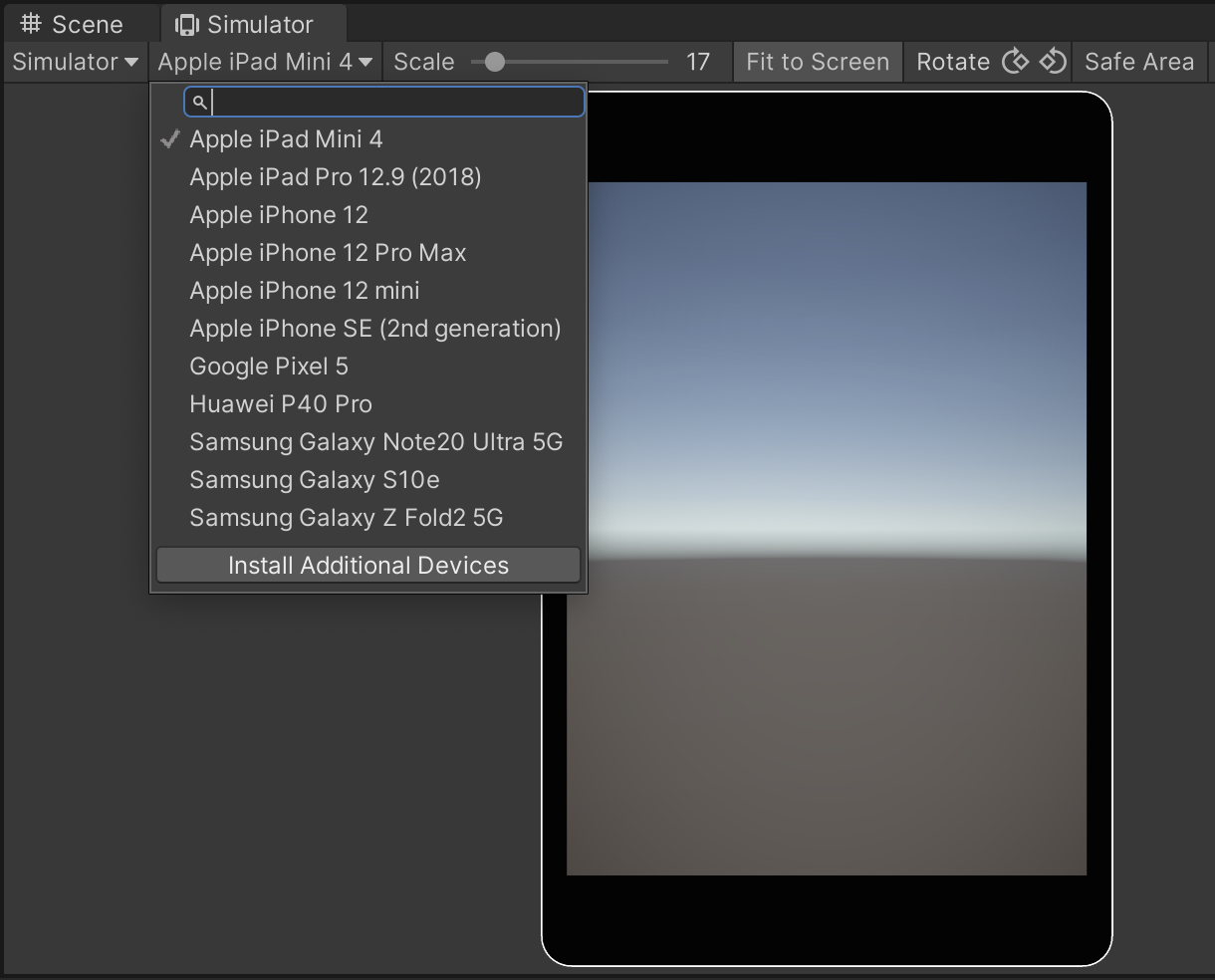Select Apple iPhone SE (2nd generation)
The height and width of the screenshot is (980, 1215).
tap(368, 329)
